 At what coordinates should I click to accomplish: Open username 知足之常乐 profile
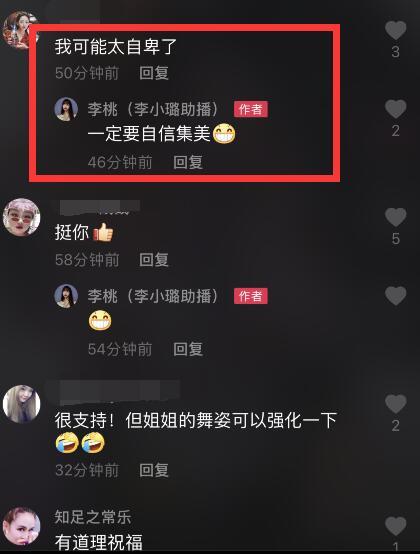[93, 517]
